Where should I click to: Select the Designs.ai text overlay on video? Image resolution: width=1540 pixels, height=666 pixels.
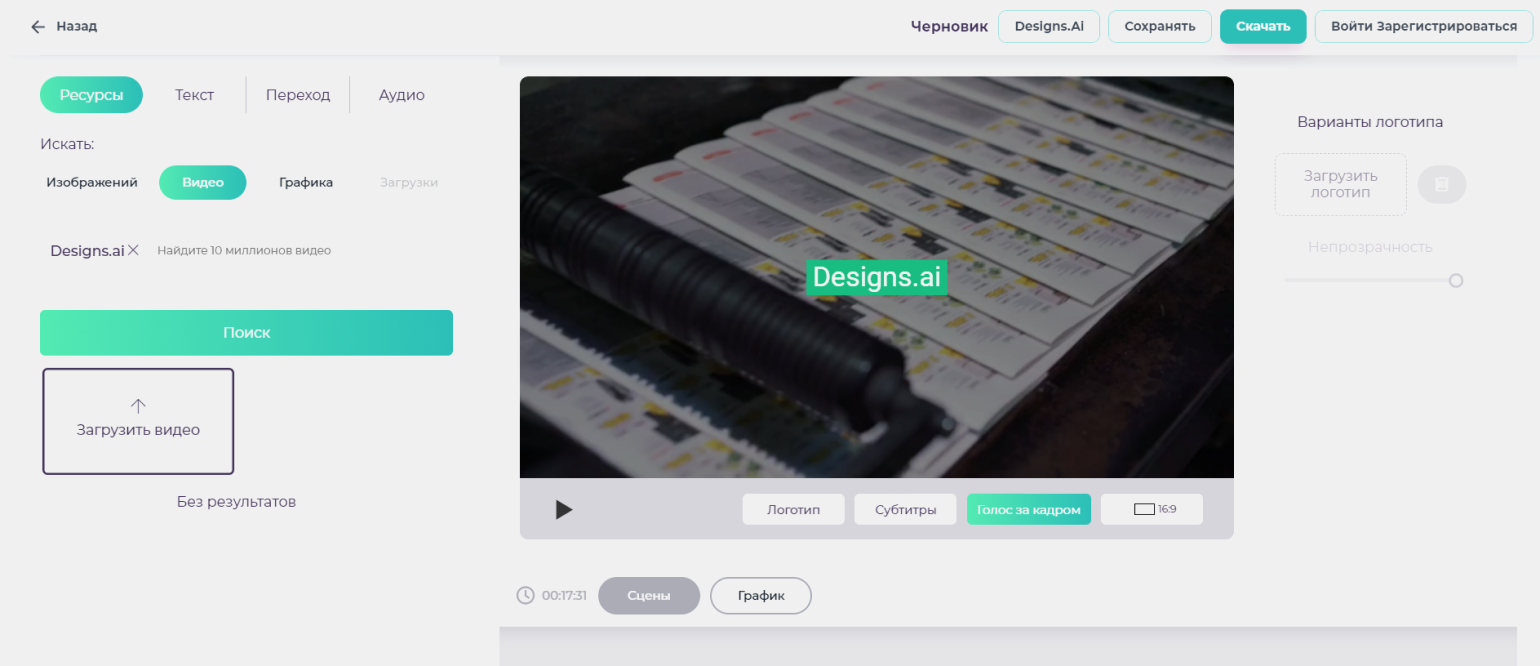click(876, 277)
